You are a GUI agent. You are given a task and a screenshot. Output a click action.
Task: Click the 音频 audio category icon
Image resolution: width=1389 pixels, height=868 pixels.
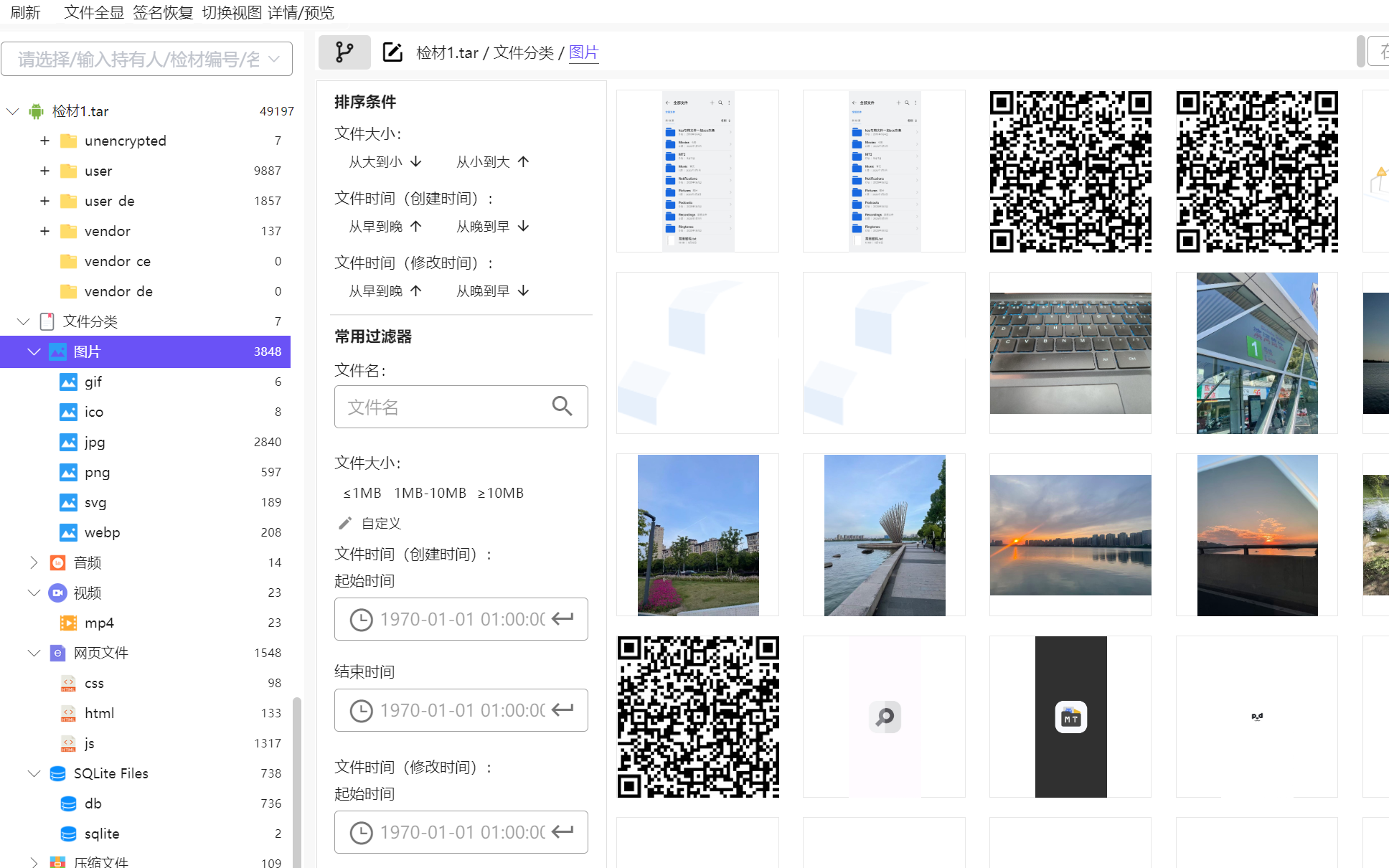[x=57, y=562]
